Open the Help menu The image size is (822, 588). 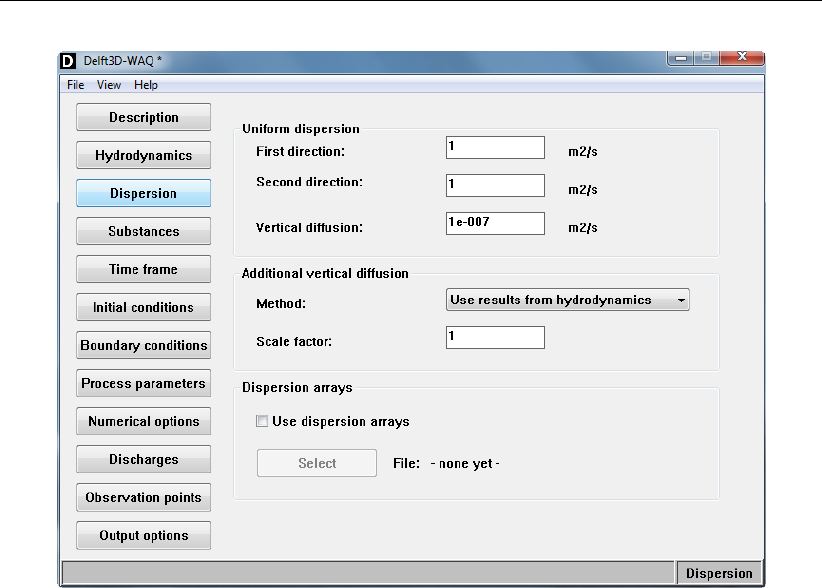pyautogui.click(x=146, y=85)
